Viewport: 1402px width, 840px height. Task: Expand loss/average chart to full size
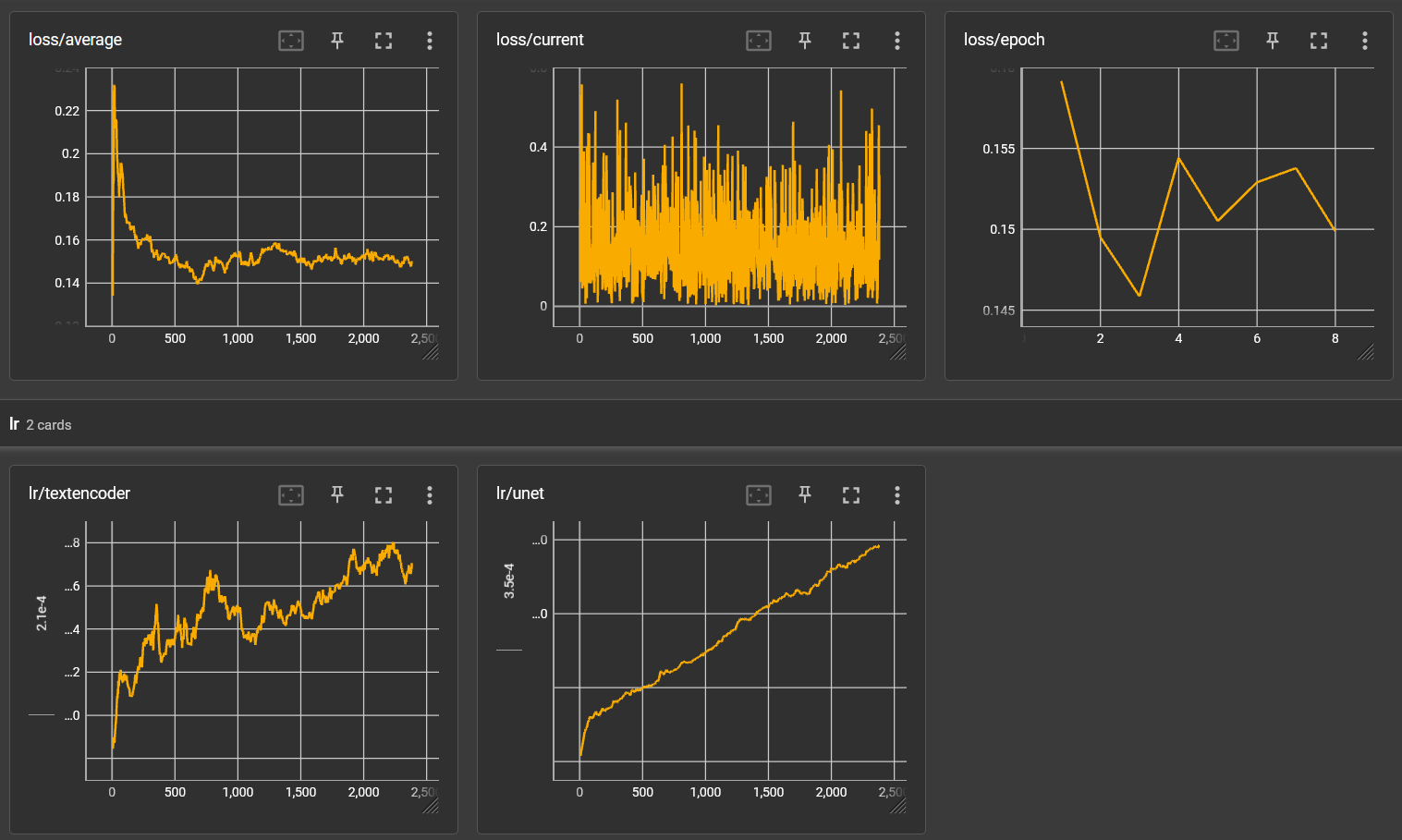(384, 40)
